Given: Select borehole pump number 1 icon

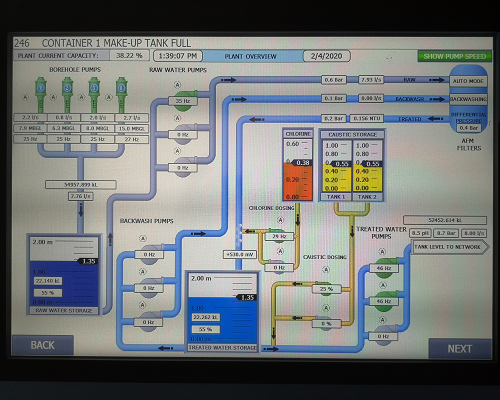Looking at the screenshot, I should click(41, 95).
